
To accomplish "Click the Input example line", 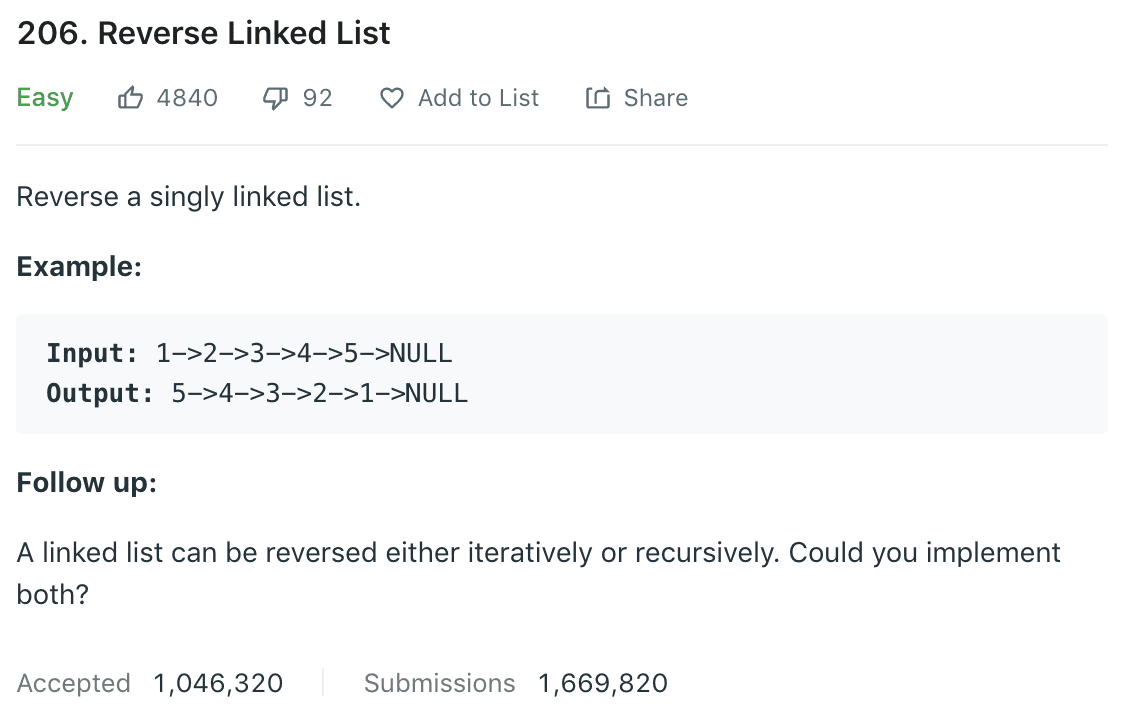I will (x=250, y=353).
